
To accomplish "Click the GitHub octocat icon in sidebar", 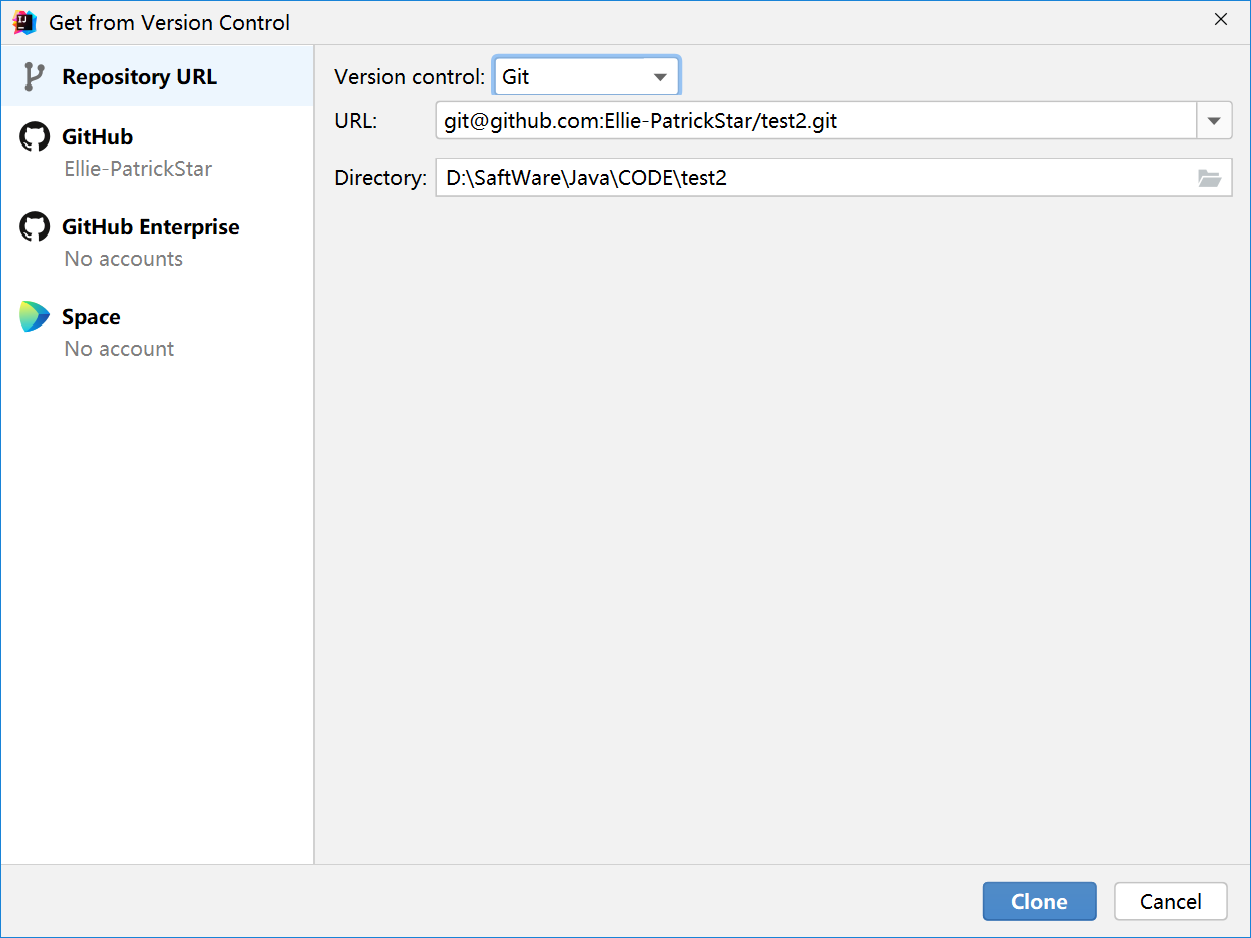I will 34,137.
